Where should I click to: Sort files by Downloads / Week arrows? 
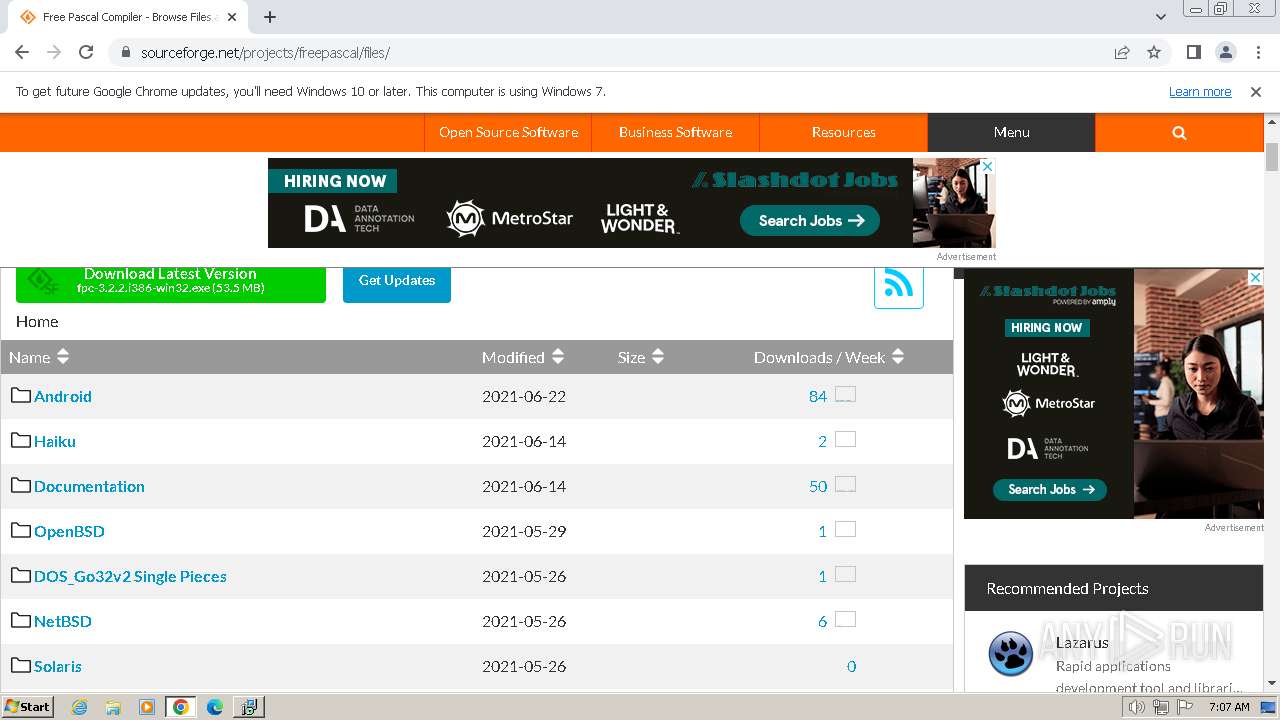click(898, 357)
